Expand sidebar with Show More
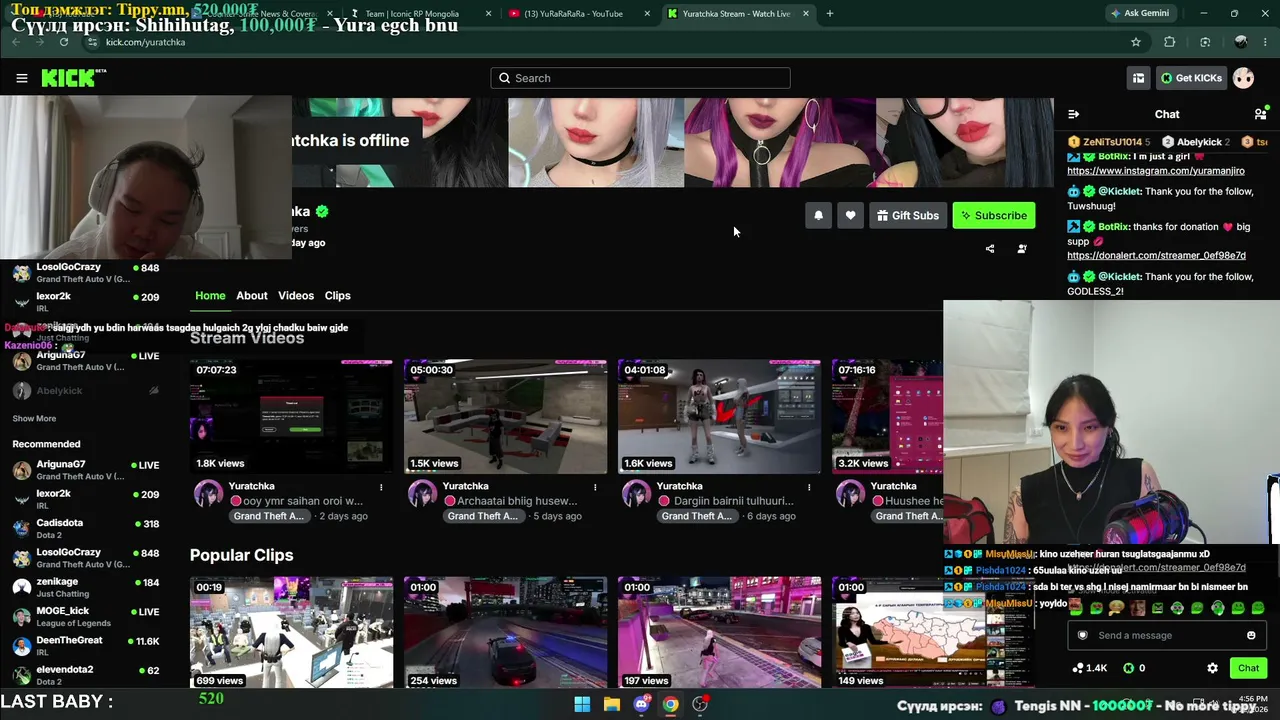Viewport: 1280px width, 720px height. pos(34,419)
